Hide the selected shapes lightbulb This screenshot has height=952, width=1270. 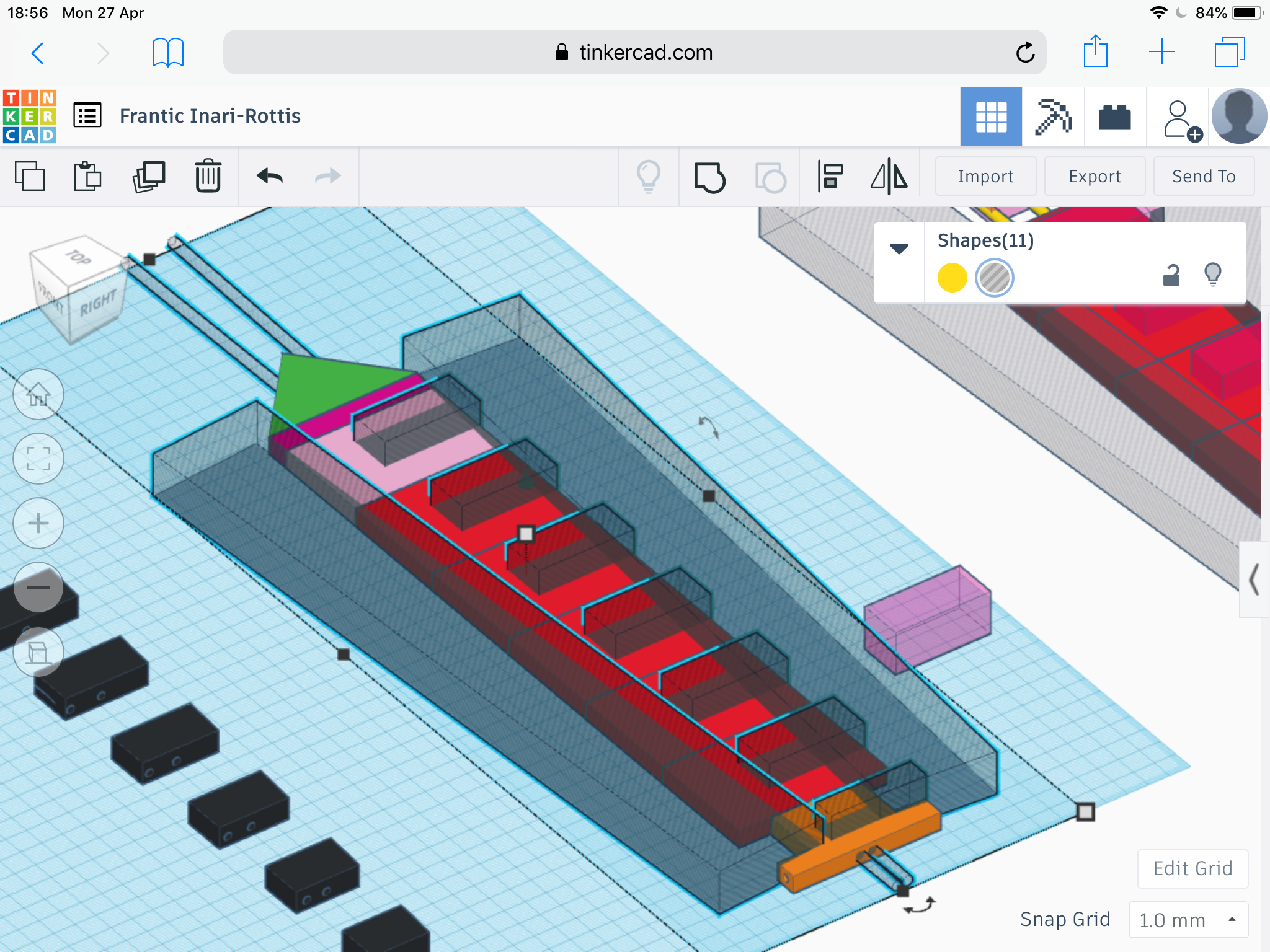coord(1213,274)
